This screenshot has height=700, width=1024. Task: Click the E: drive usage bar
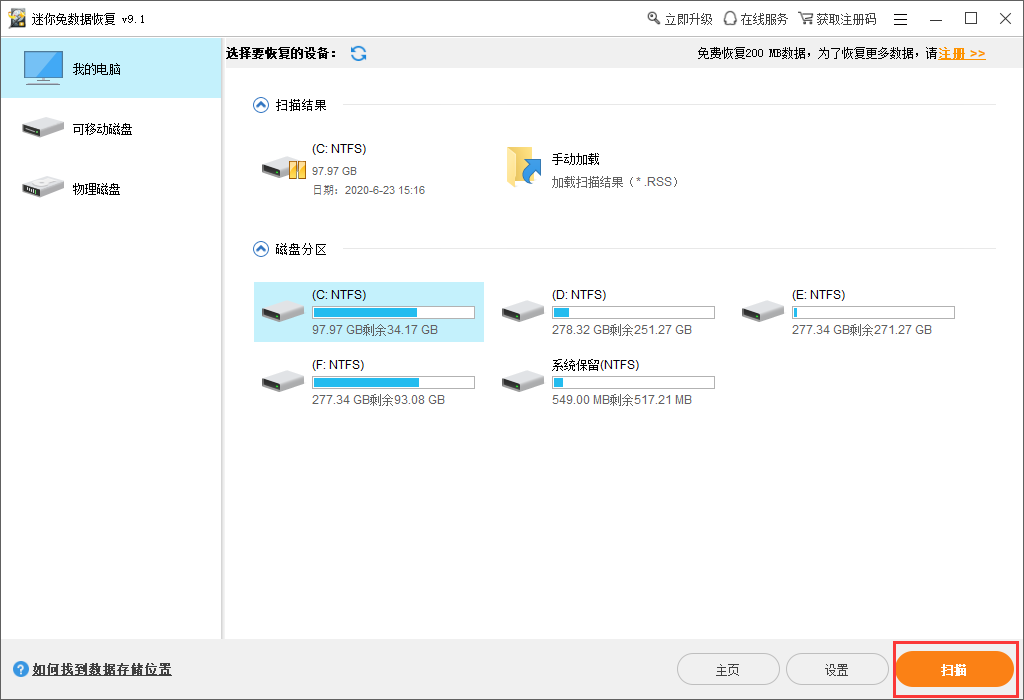tap(873, 313)
